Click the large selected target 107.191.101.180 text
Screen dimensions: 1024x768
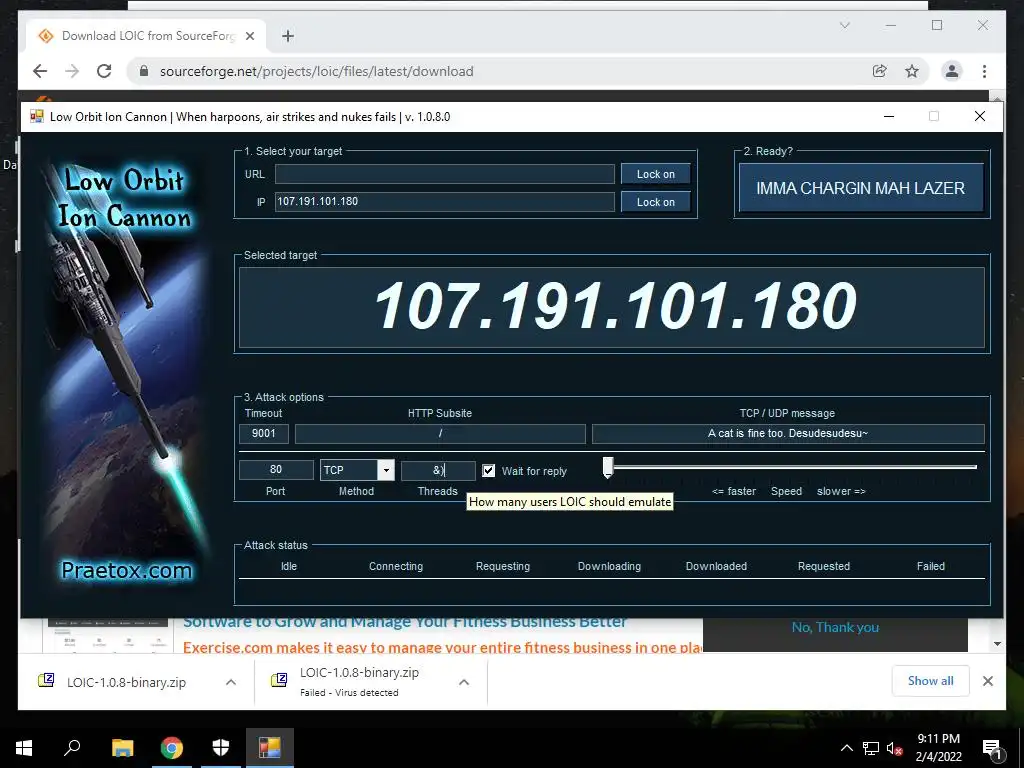(615, 306)
